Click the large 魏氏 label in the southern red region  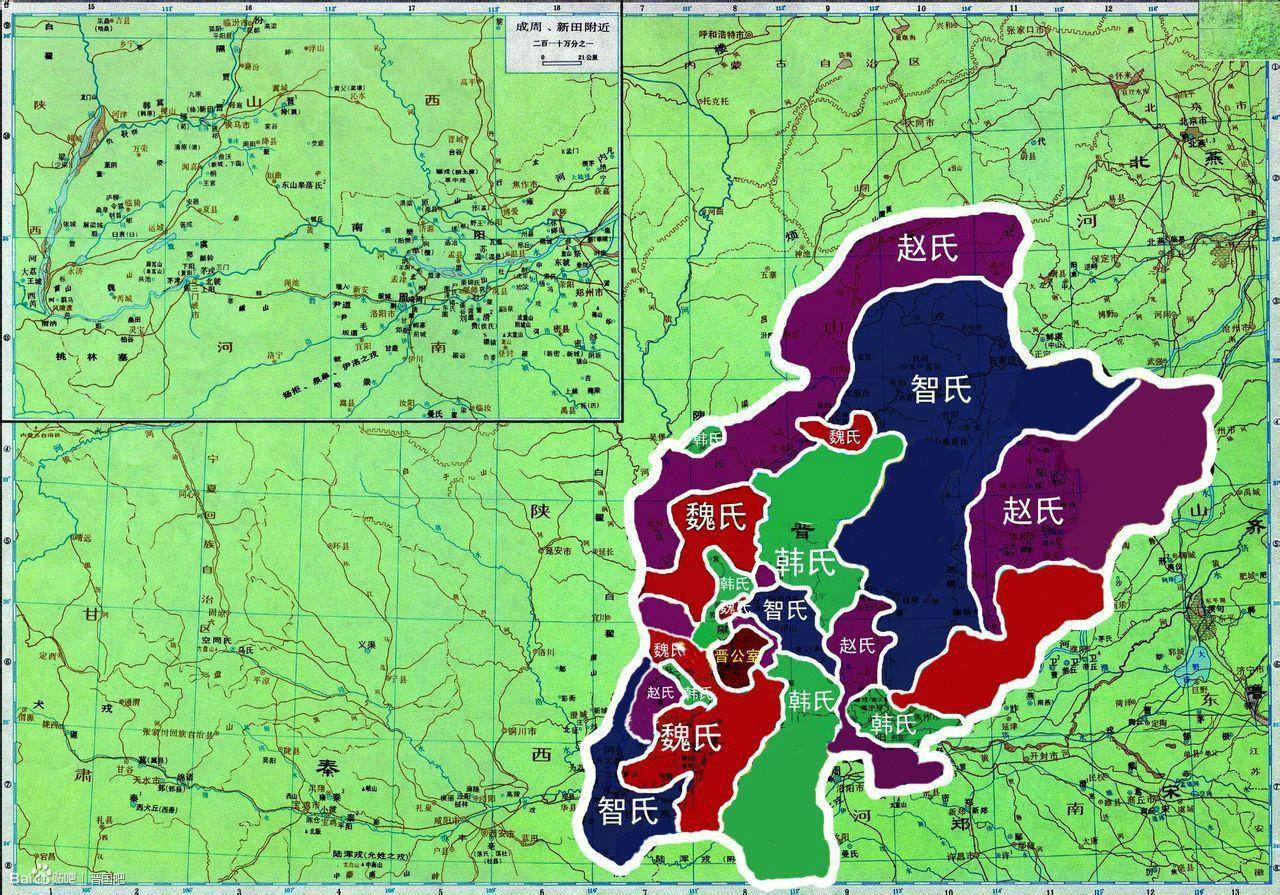click(x=689, y=738)
